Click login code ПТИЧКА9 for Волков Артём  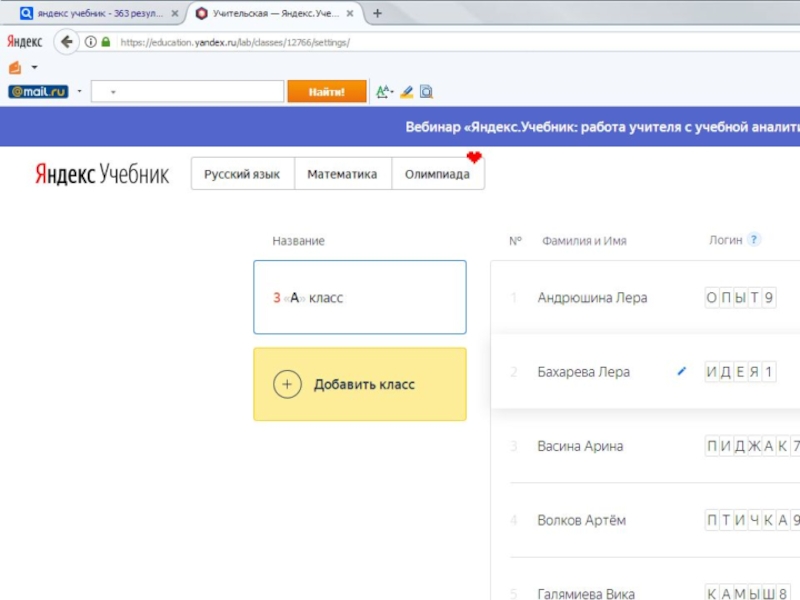click(752, 520)
